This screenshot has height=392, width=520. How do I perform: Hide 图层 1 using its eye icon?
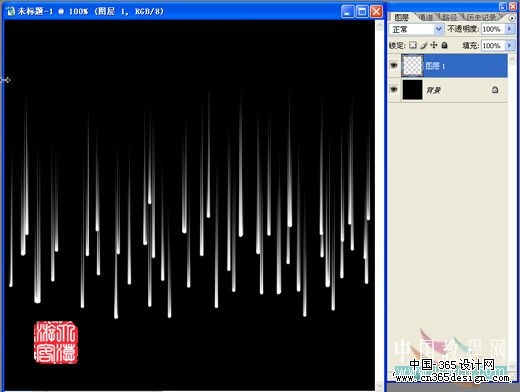(x=394, y=65)
